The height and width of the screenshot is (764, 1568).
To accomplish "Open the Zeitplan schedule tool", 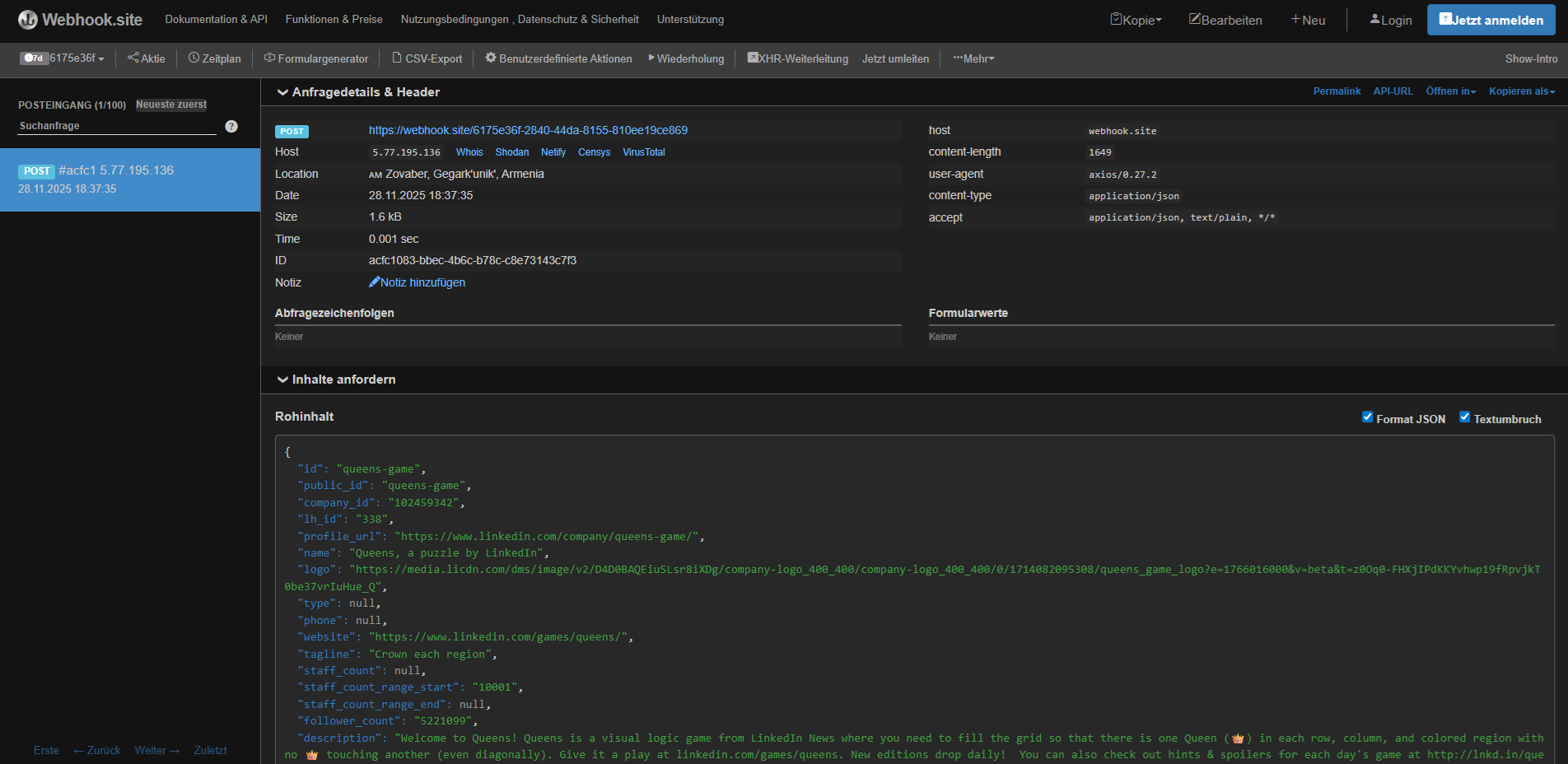I will [215, 58].
